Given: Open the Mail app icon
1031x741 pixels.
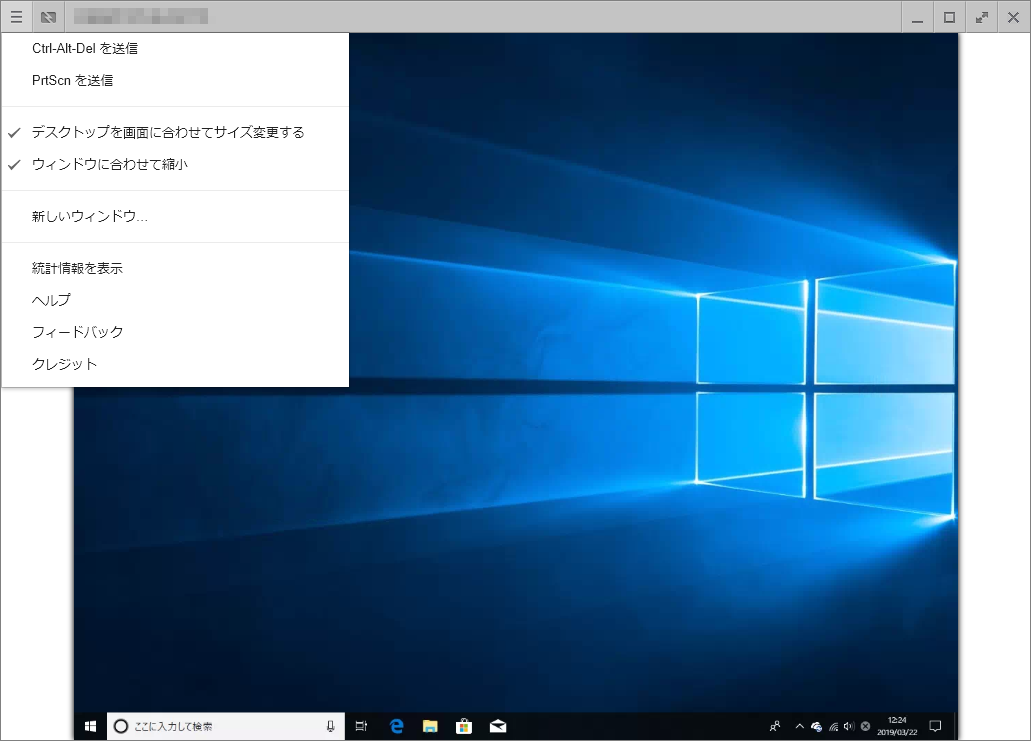Looking at the screenshot, I should (497, 726).
